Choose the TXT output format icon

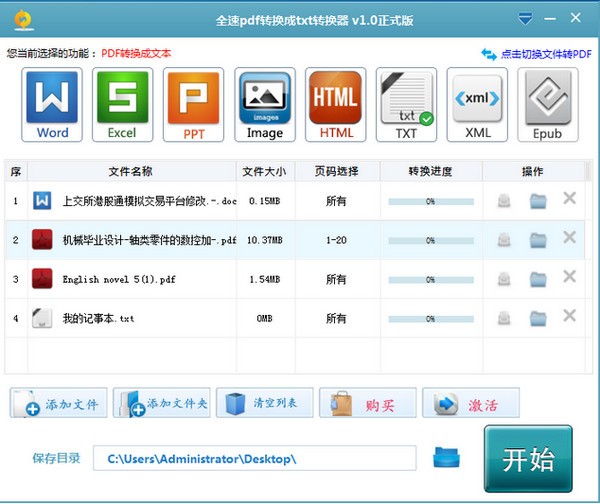pos(406,105)
